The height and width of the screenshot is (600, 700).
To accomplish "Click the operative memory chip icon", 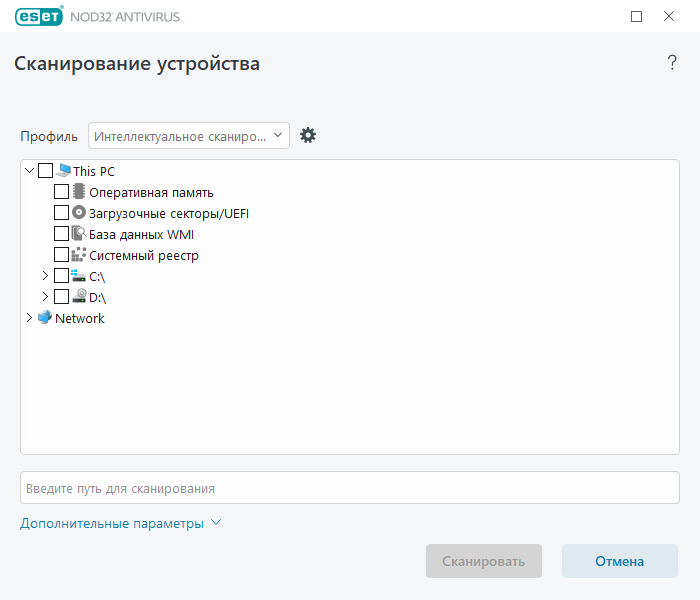I will pyautogui.click(x=79, y=192).
